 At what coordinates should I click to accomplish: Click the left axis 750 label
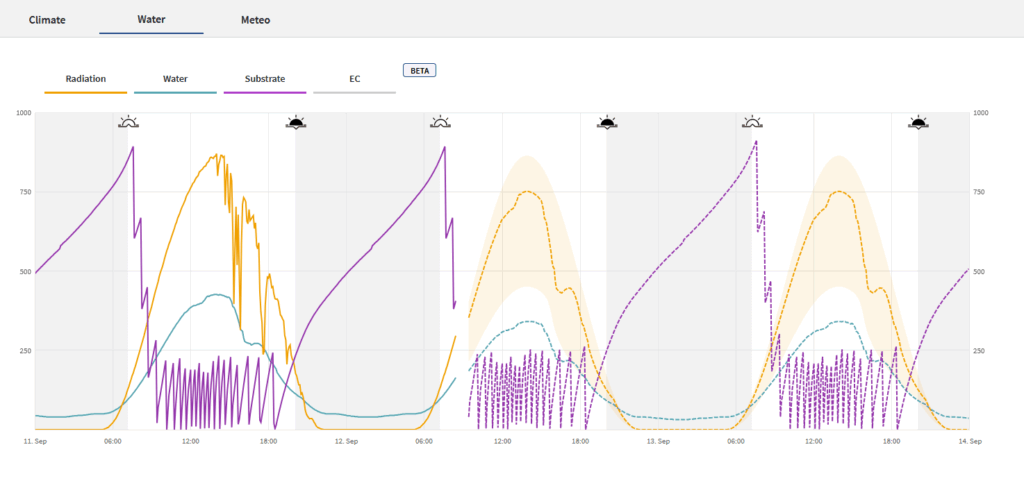[x=23, y=192]
